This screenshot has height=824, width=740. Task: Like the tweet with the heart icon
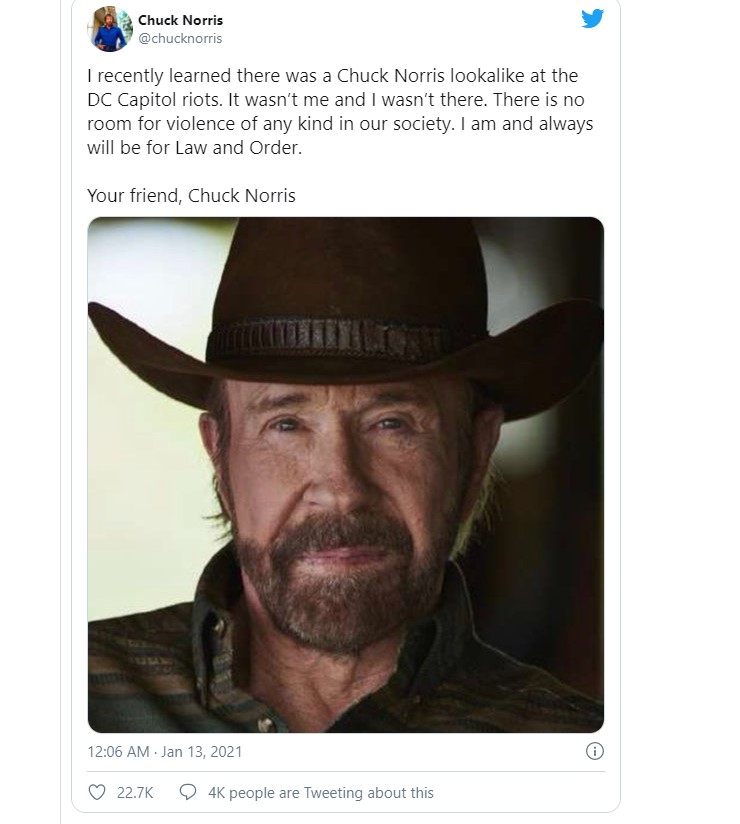[x=97, y=792]
